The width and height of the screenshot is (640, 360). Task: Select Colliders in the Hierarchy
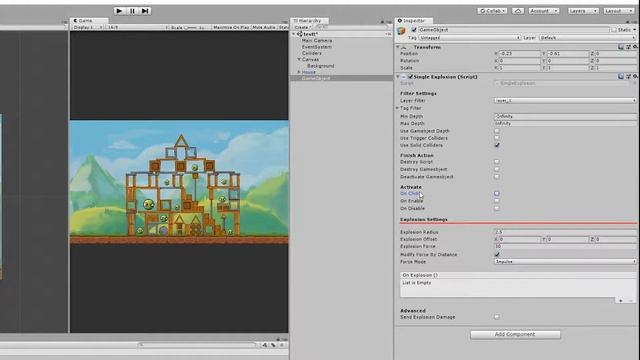pyautogui.click(x=311, y=53)
